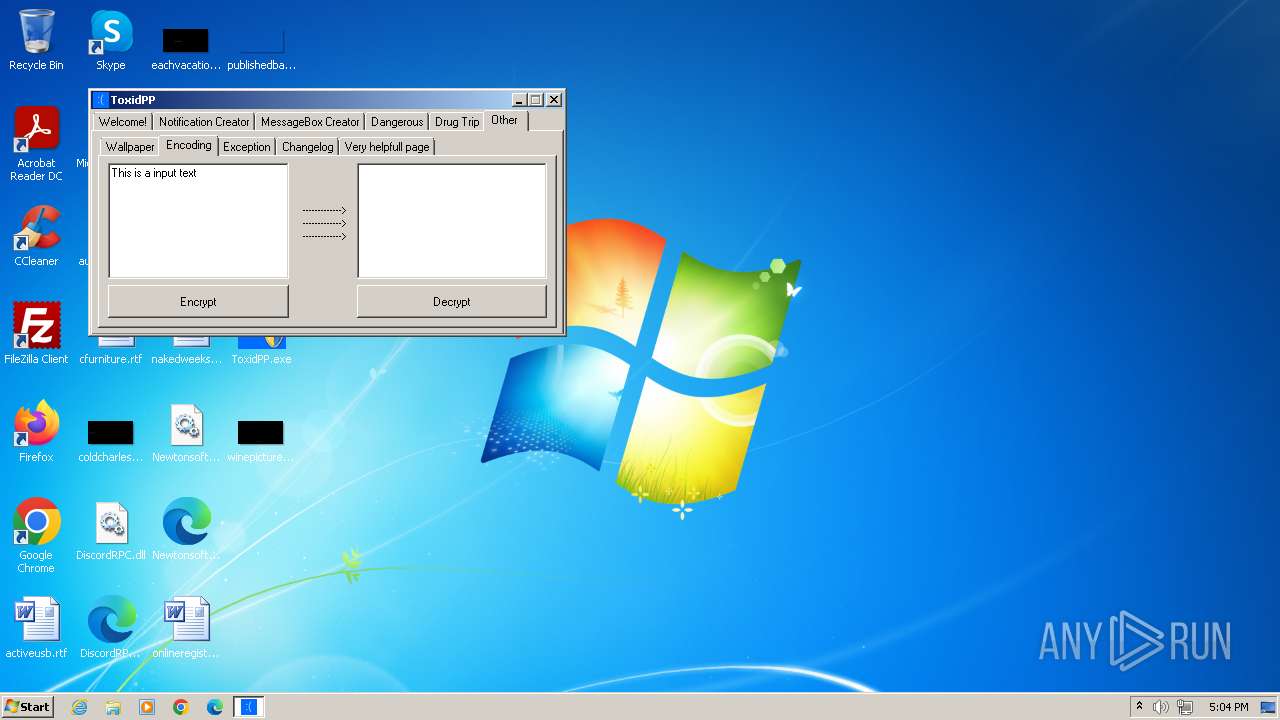
Task: Select the DiscordRP... Edge-icon file
Action: coord(111,628)
